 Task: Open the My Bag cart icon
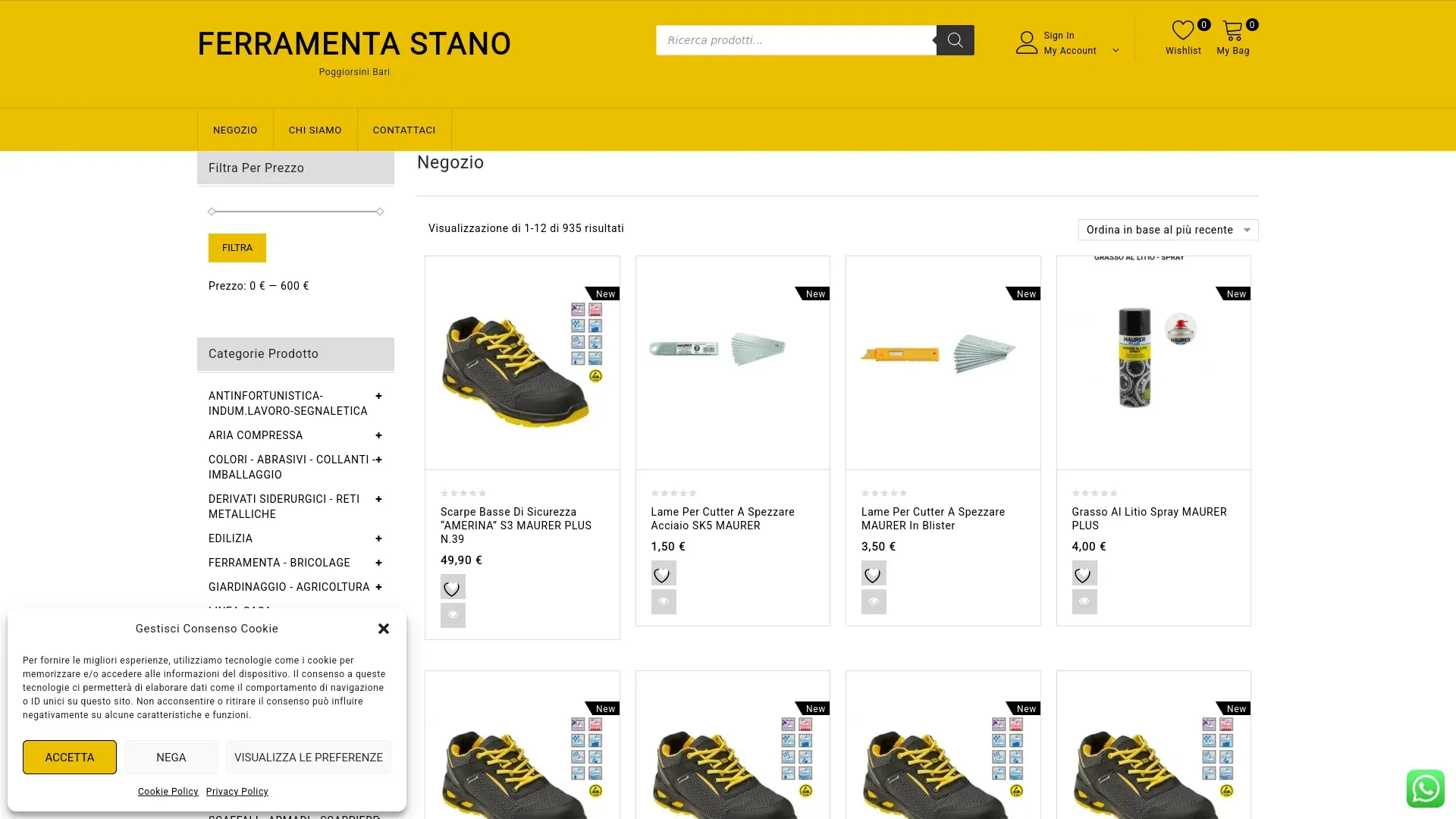[x=1233, y=31]
